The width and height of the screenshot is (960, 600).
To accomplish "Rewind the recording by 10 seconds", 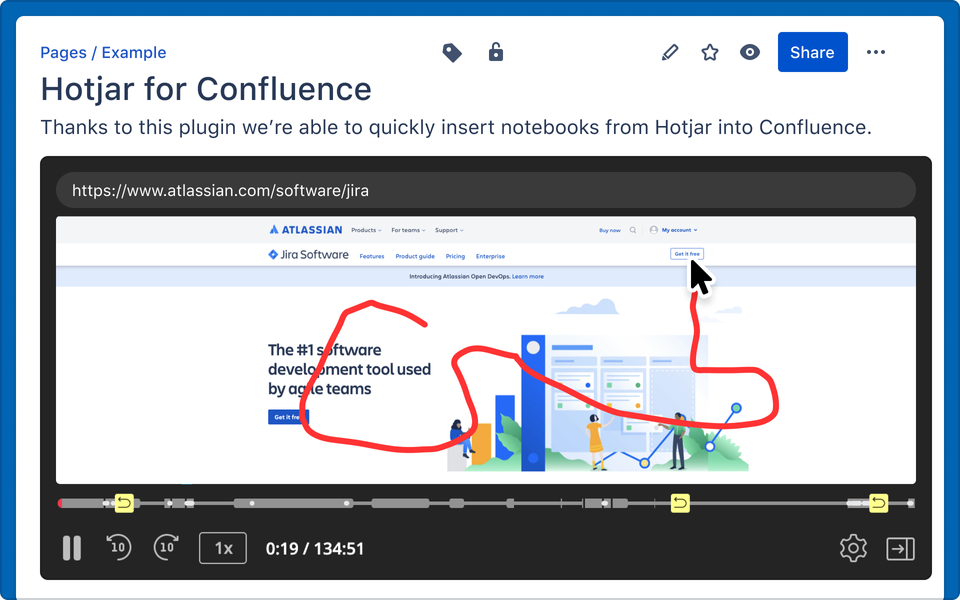I will click(x=119, y=547).
